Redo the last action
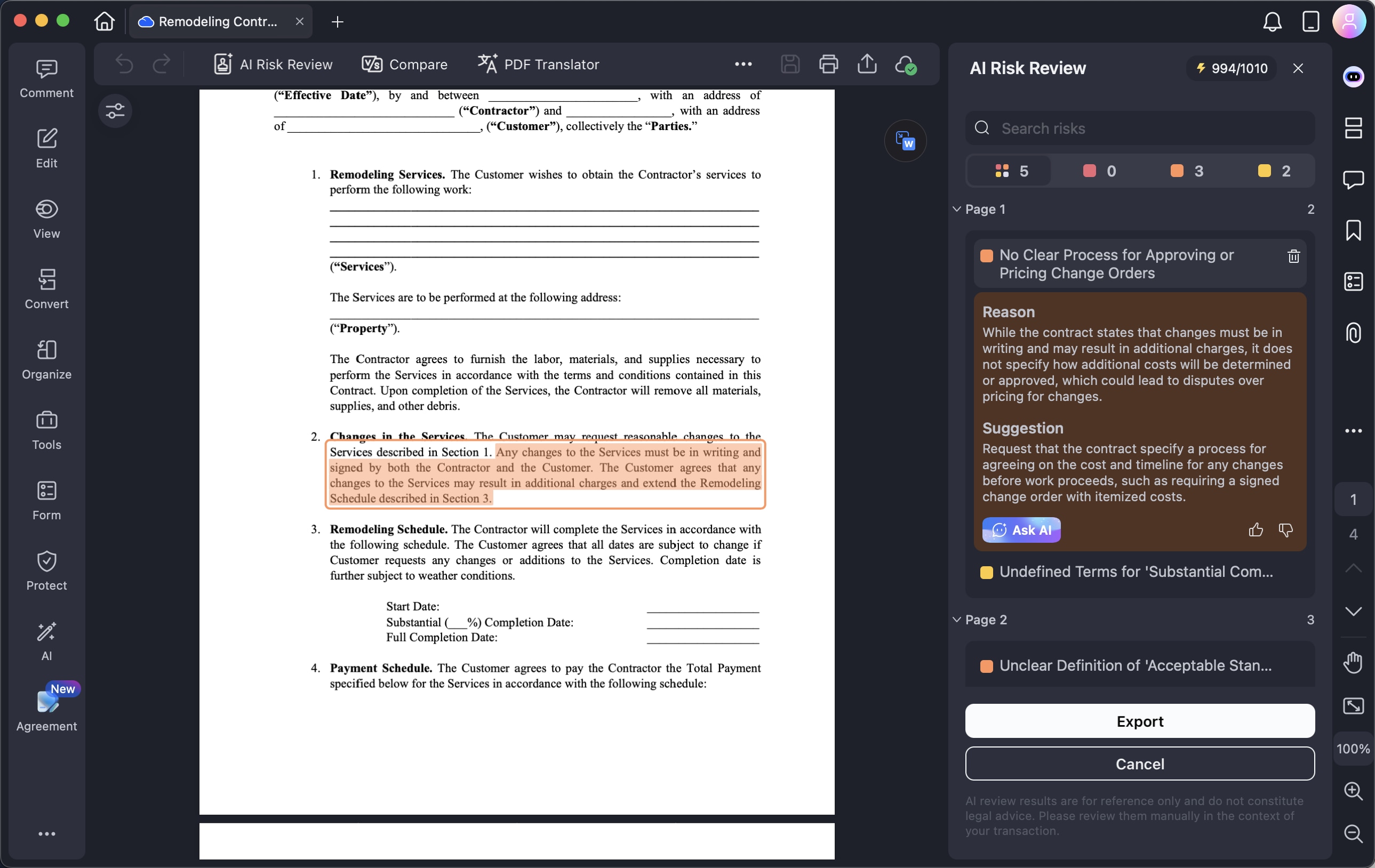The height and width of the screenshot is (868, 1375). point(162,64)
